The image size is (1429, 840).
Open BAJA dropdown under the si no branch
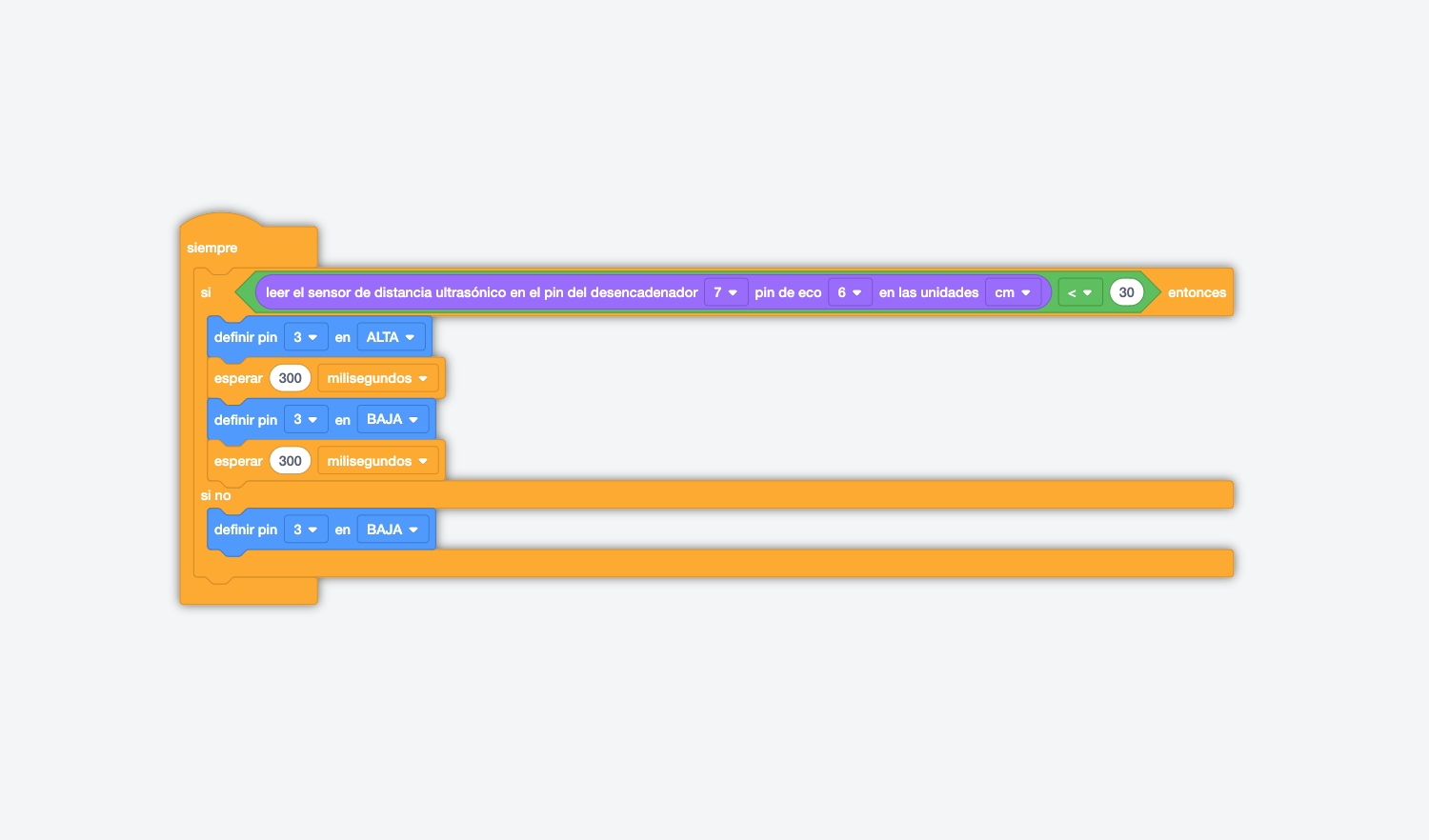coord(392,530)
